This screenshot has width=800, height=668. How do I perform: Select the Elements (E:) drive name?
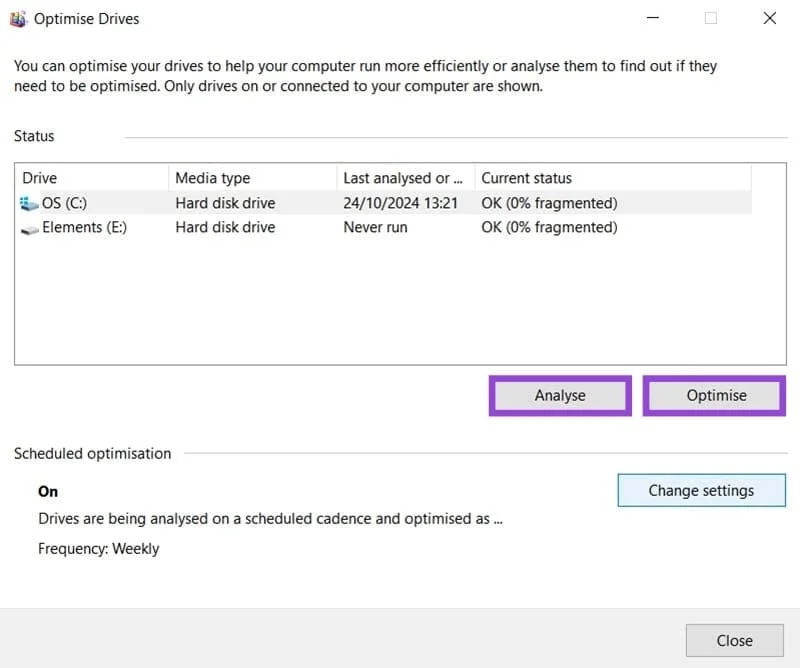[x=86, y=228]
